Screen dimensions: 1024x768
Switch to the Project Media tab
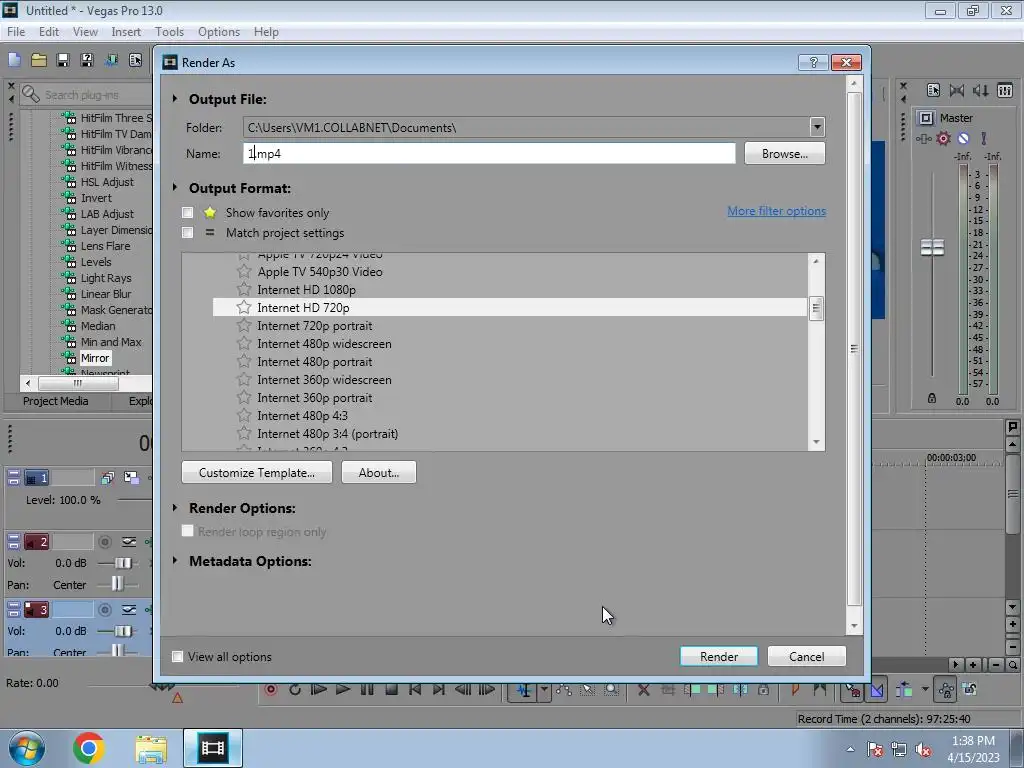pos(56,401)
